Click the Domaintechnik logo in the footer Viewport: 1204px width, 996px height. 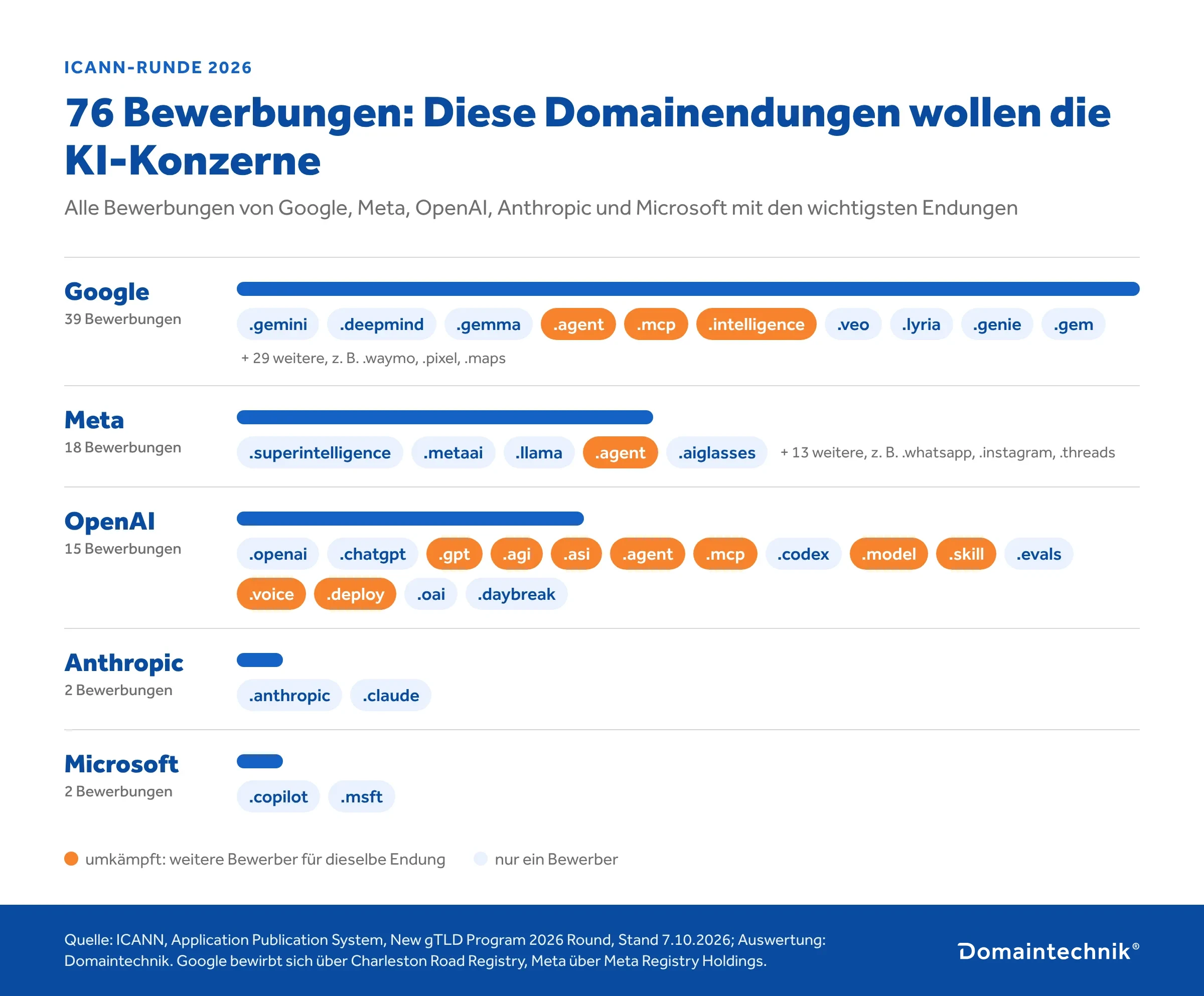(x=1048, y=951)
